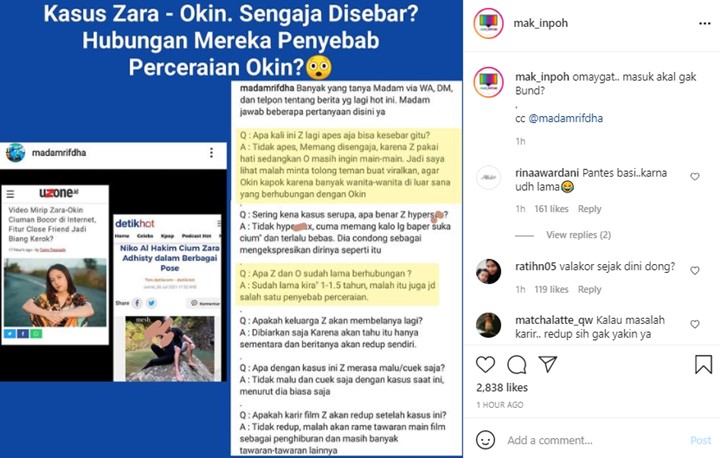Reply to ratihn05's comment
Image resolution: width=720 pixels, height=458 pixels.
click(589, 289)
